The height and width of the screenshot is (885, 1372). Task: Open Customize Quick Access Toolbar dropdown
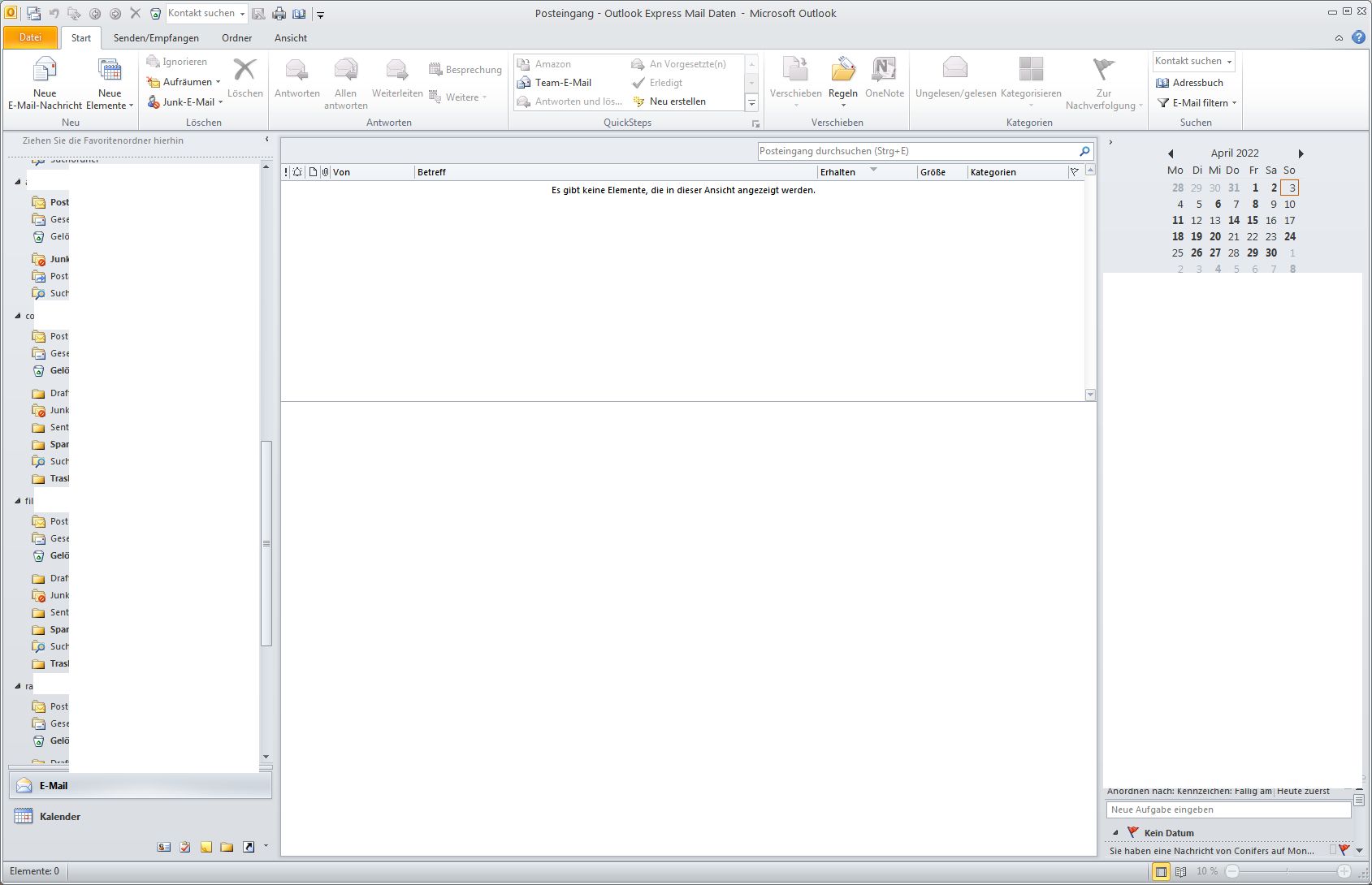(320, 14)
